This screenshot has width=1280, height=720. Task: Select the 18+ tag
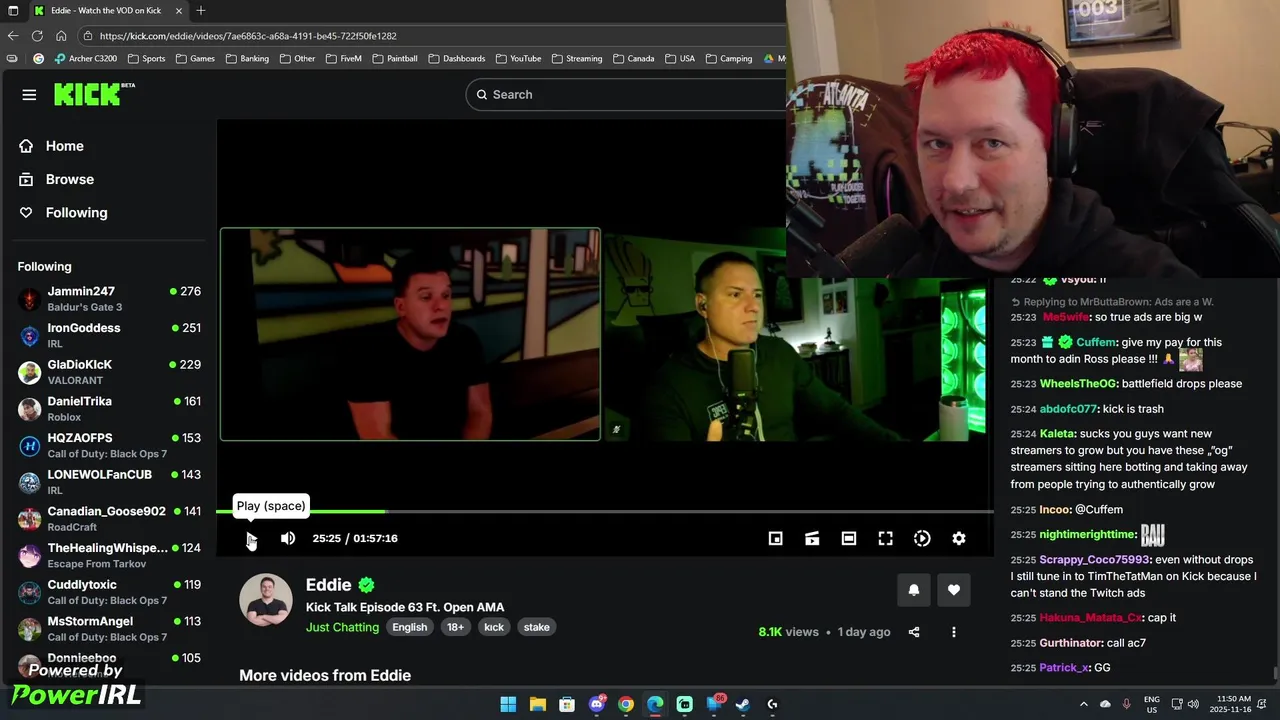tap(455, 627)
